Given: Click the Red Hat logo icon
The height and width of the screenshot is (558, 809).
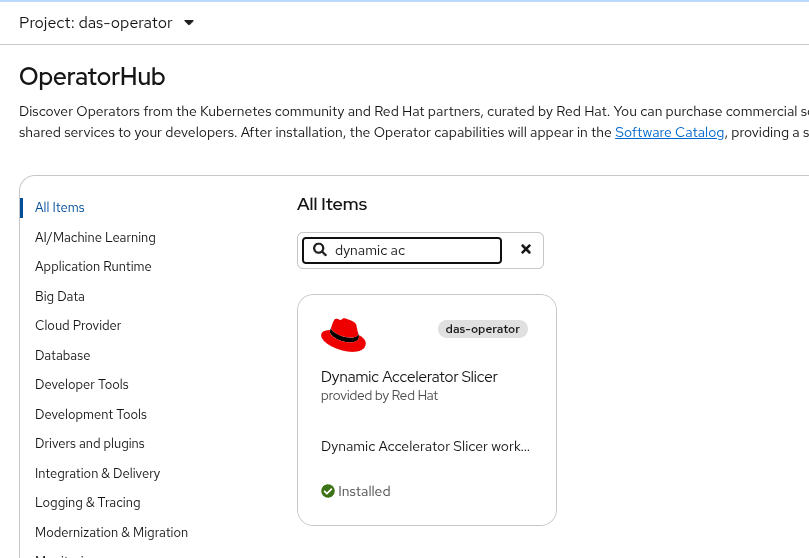Looking at the screenshot, I should coord(343,335).
